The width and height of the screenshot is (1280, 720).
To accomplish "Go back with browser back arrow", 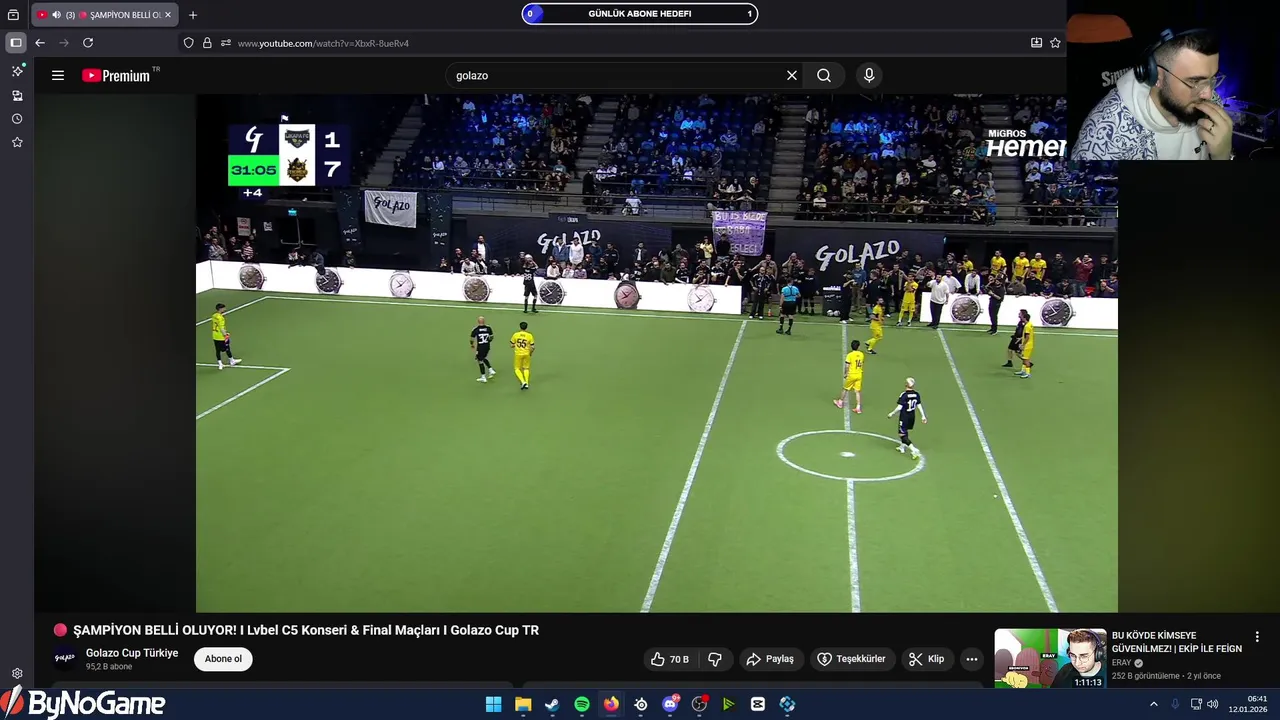I will (40, 43).
